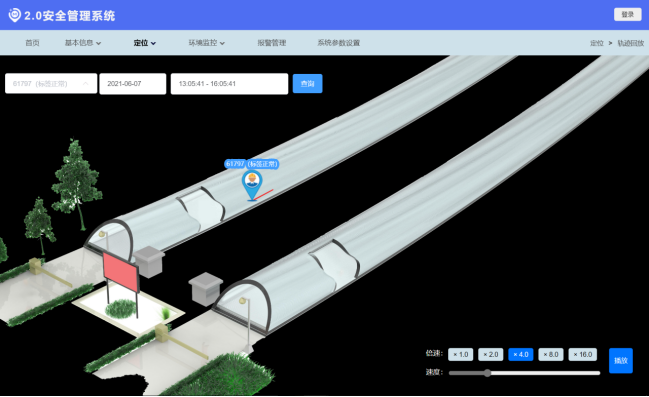
Task: Click the gray booth near left tunnel
Action: (x=149, y=262)
